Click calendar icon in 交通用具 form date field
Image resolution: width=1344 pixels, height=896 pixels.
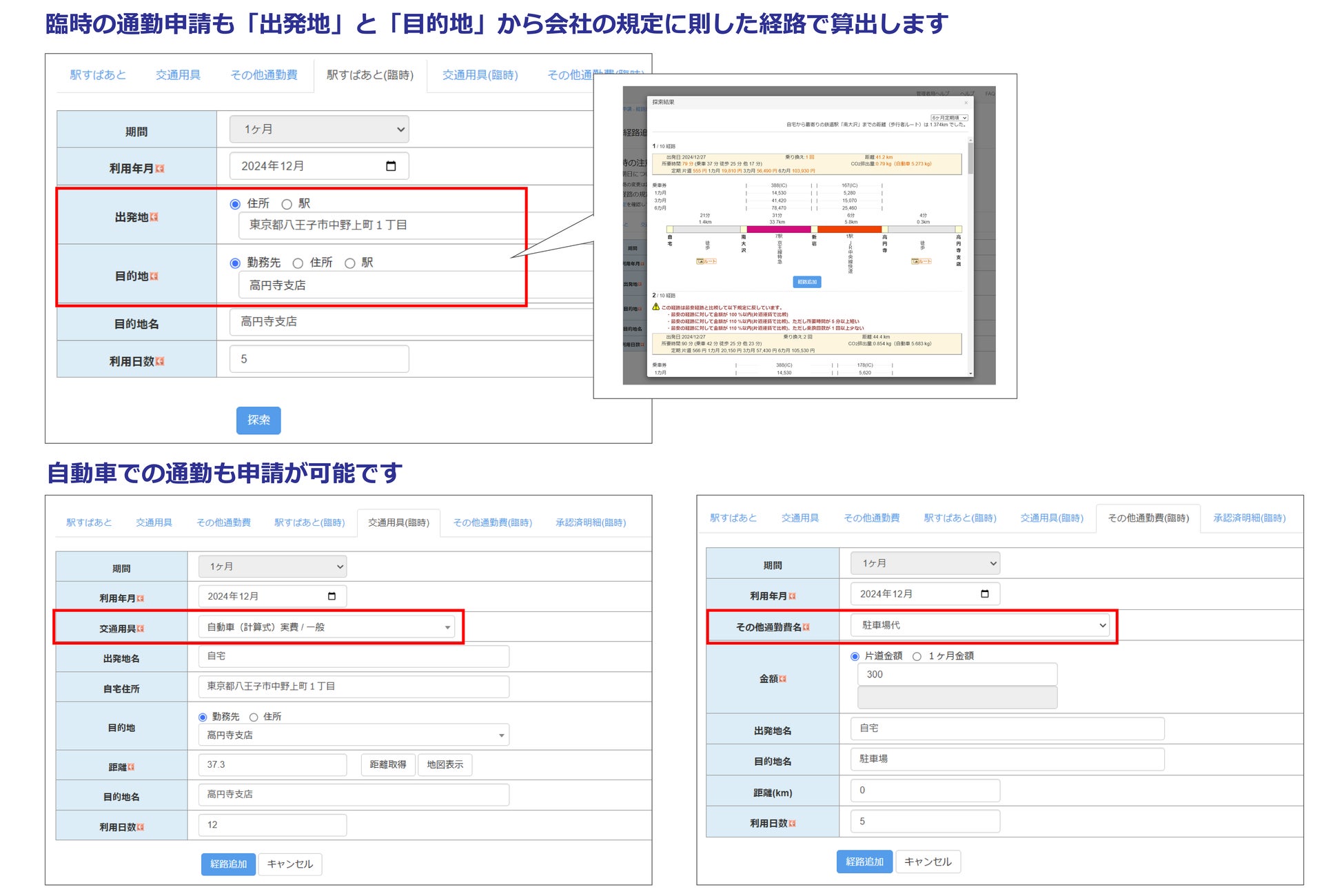[332, 596]
